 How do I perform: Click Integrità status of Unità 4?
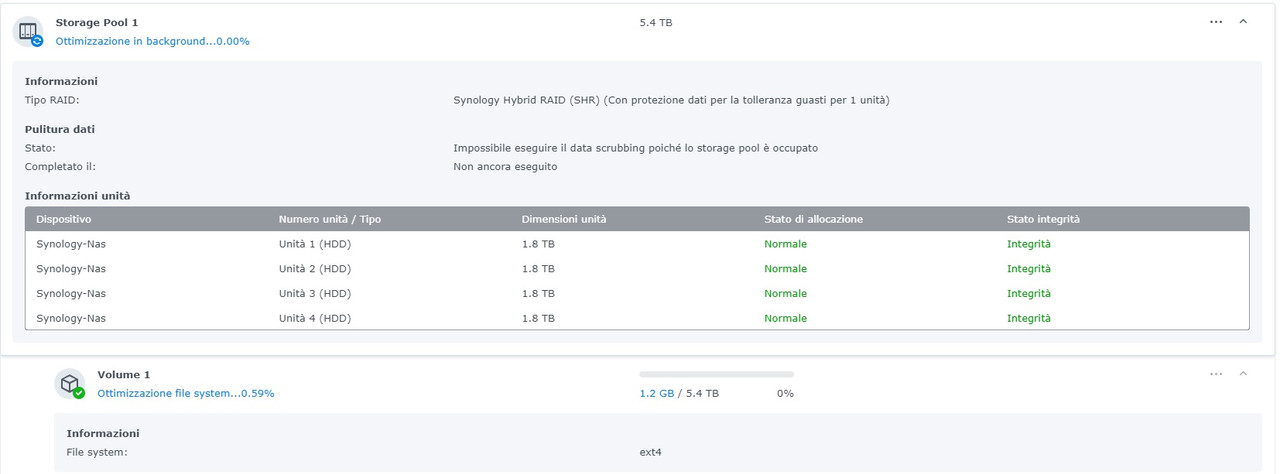coord(1029,318)
